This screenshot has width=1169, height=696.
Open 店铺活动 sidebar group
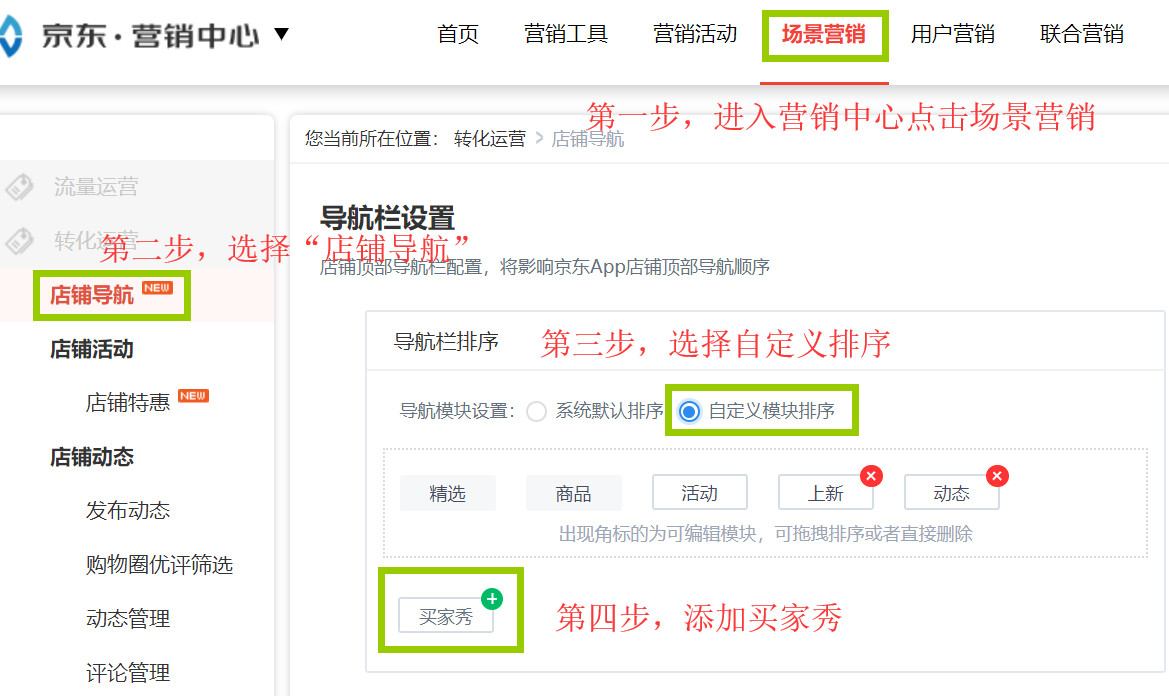point(92,349)
